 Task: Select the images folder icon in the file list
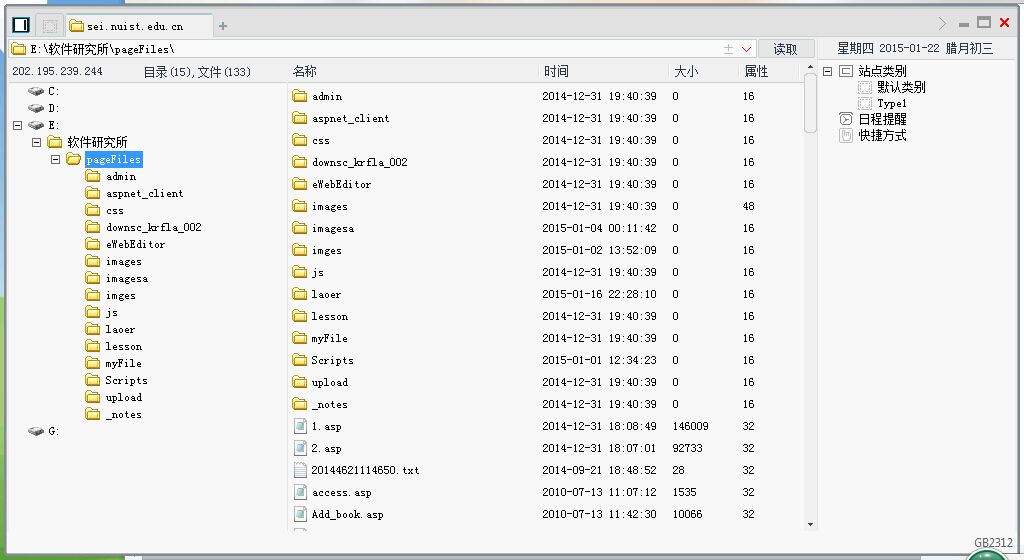(300, 206)
